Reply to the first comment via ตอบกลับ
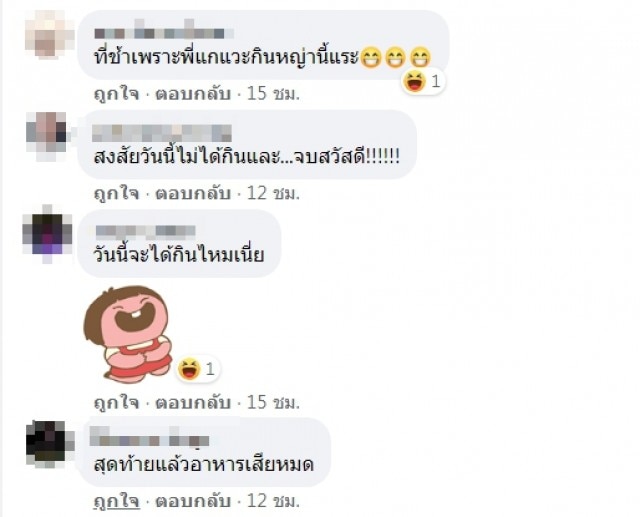Viewport: 640px width, 517px height. click(x=193, y=94)
